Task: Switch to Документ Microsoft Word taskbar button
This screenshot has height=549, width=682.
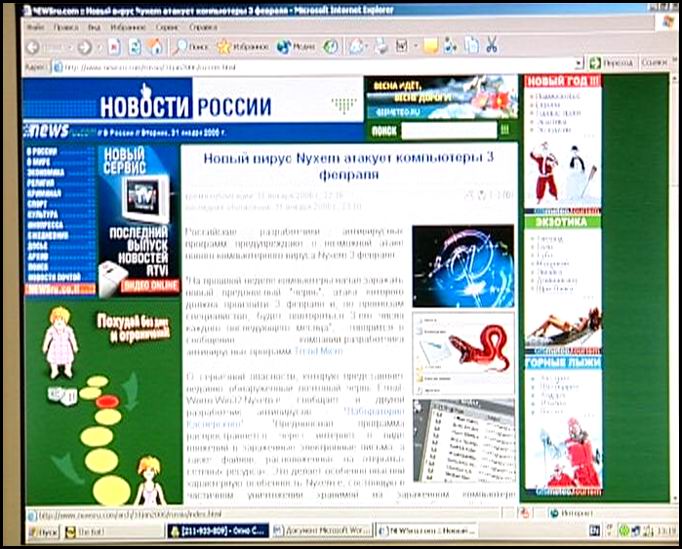Action: click(x=323, y=530)
